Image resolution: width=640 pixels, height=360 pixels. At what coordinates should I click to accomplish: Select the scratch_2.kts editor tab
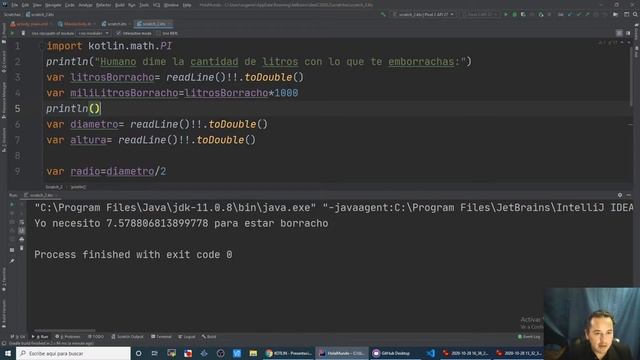click(153, 24)
